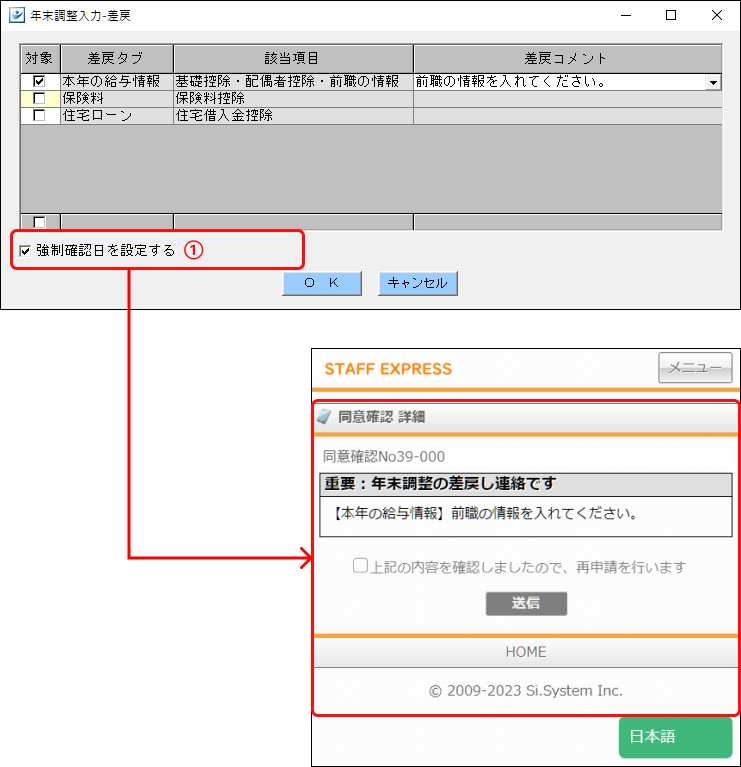741x767 pixels.
Task: Click the 対象 column header
Action: pyautogui.click(x=40, y=59)
